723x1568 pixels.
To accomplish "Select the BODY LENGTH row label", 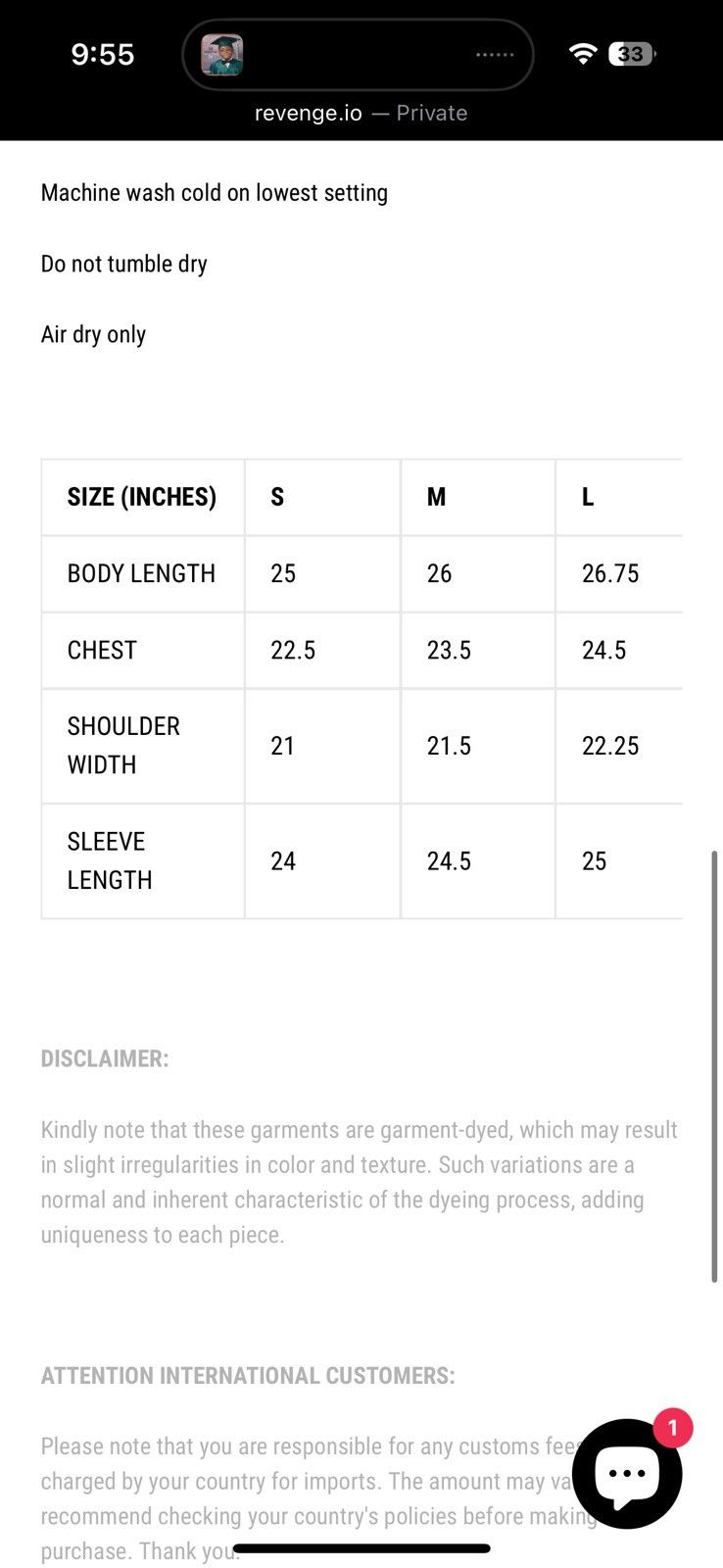I will point(143,573).
